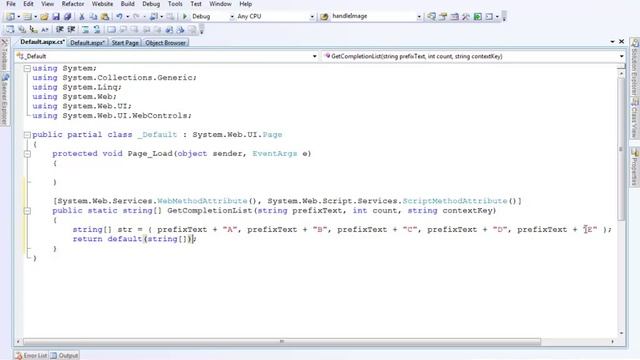Open the View menu

click(47, 4)
